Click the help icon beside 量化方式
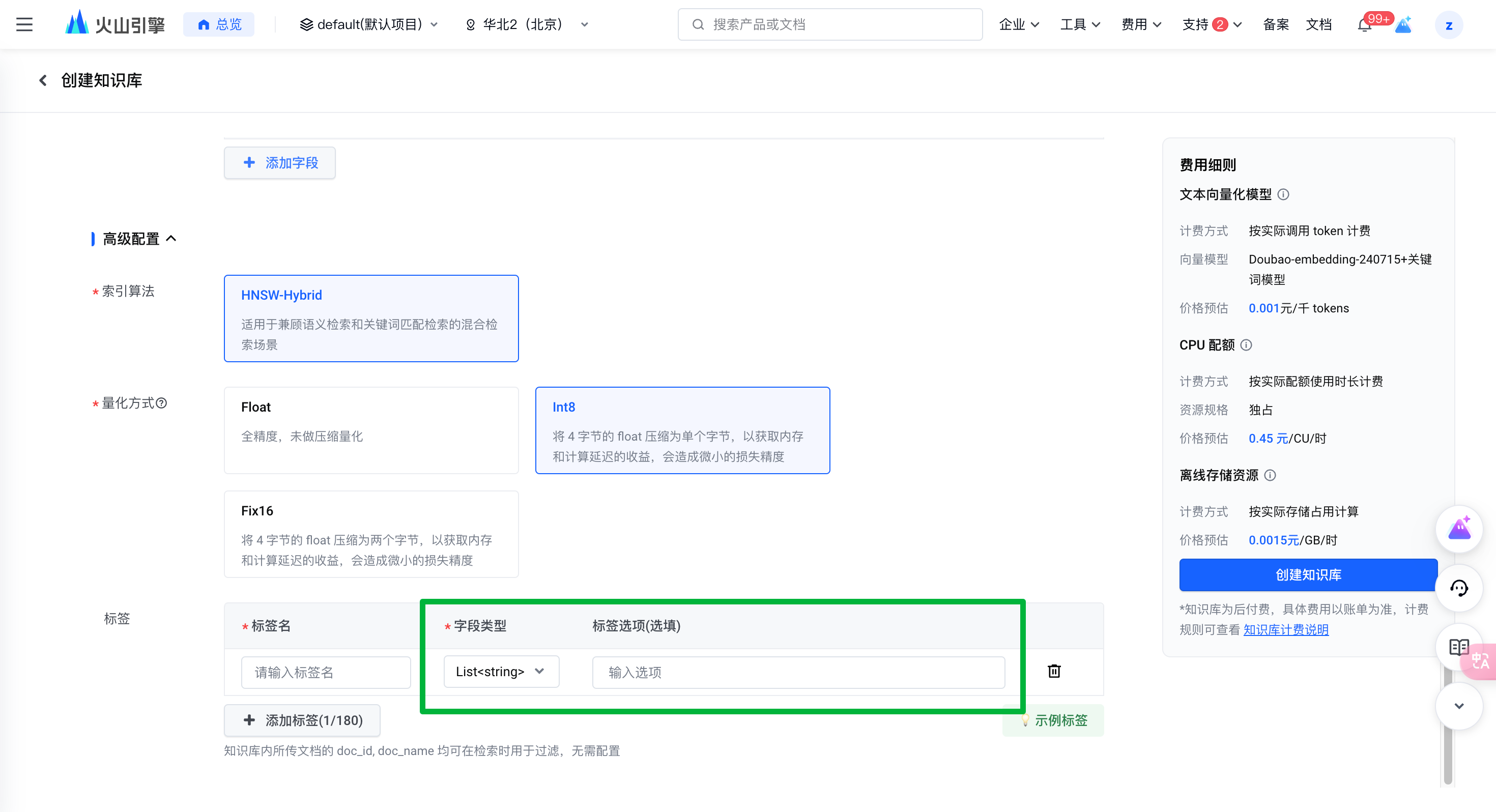Screen dimensions: 1496x812 tap(161, 403)
